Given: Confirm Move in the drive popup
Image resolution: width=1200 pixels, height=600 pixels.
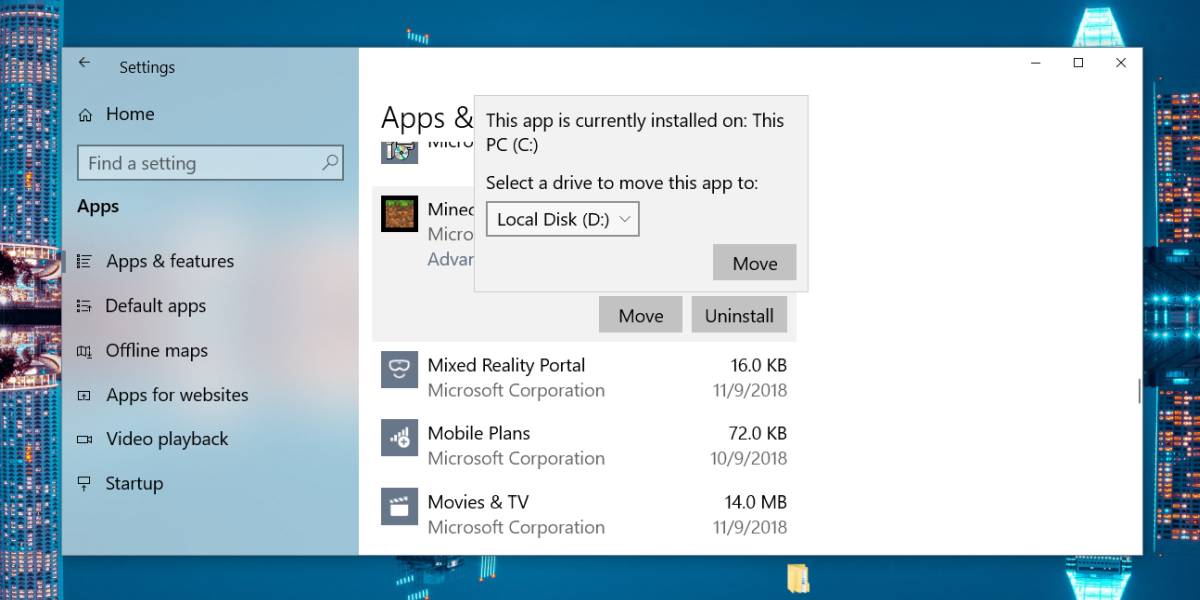Looking at the screenshot, I should [x=754, y=263].
